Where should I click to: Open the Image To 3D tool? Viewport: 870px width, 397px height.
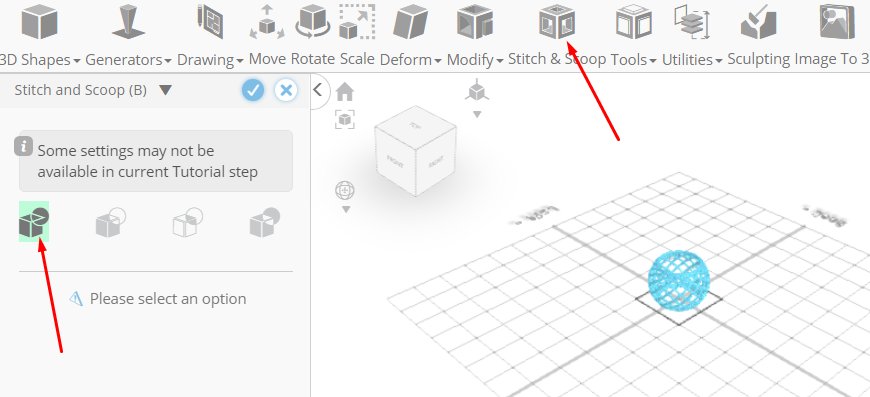pos(832,34)
